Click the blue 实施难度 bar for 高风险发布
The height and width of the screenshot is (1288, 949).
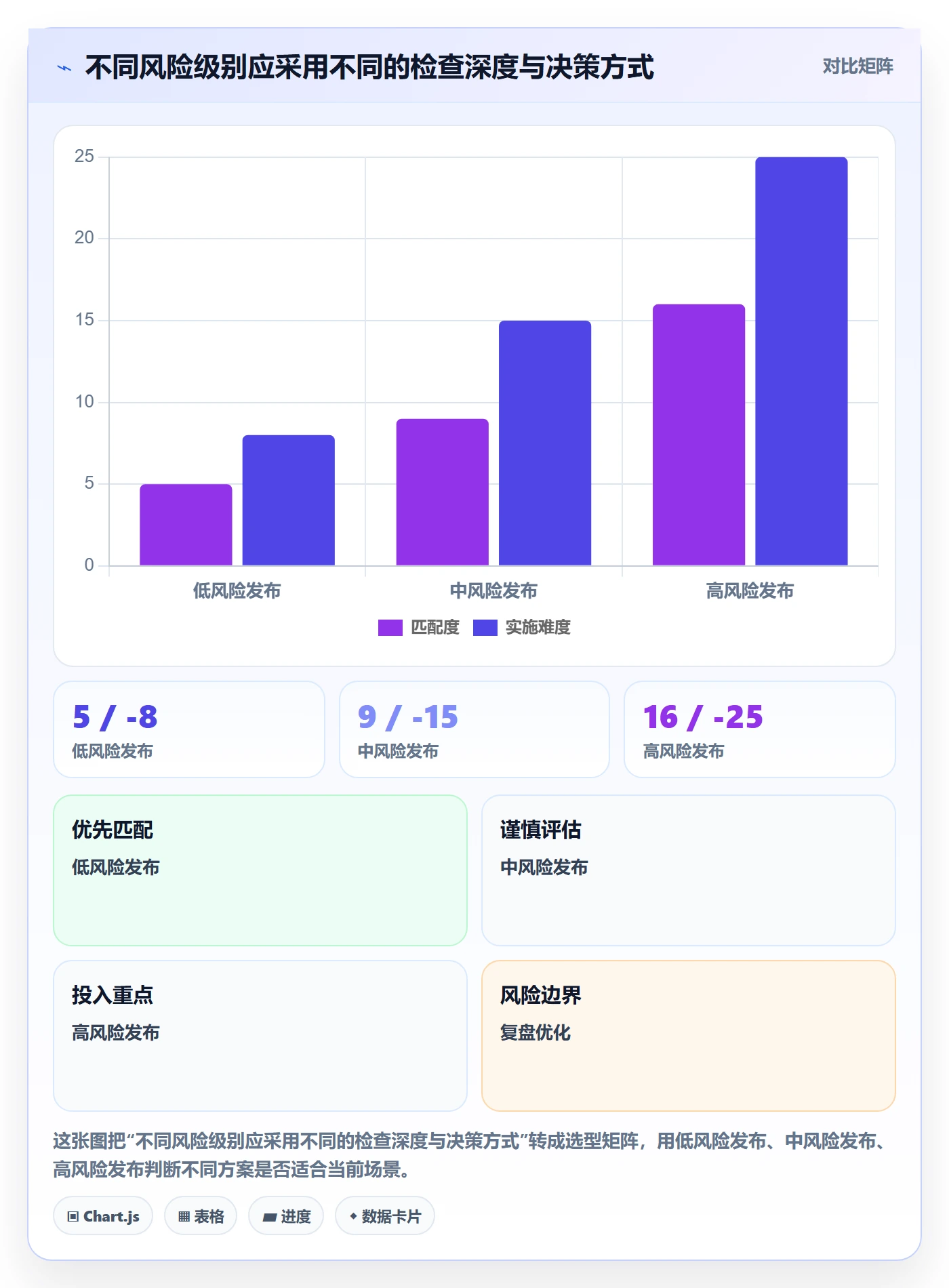pyautogui.click(x=801, y=361)
